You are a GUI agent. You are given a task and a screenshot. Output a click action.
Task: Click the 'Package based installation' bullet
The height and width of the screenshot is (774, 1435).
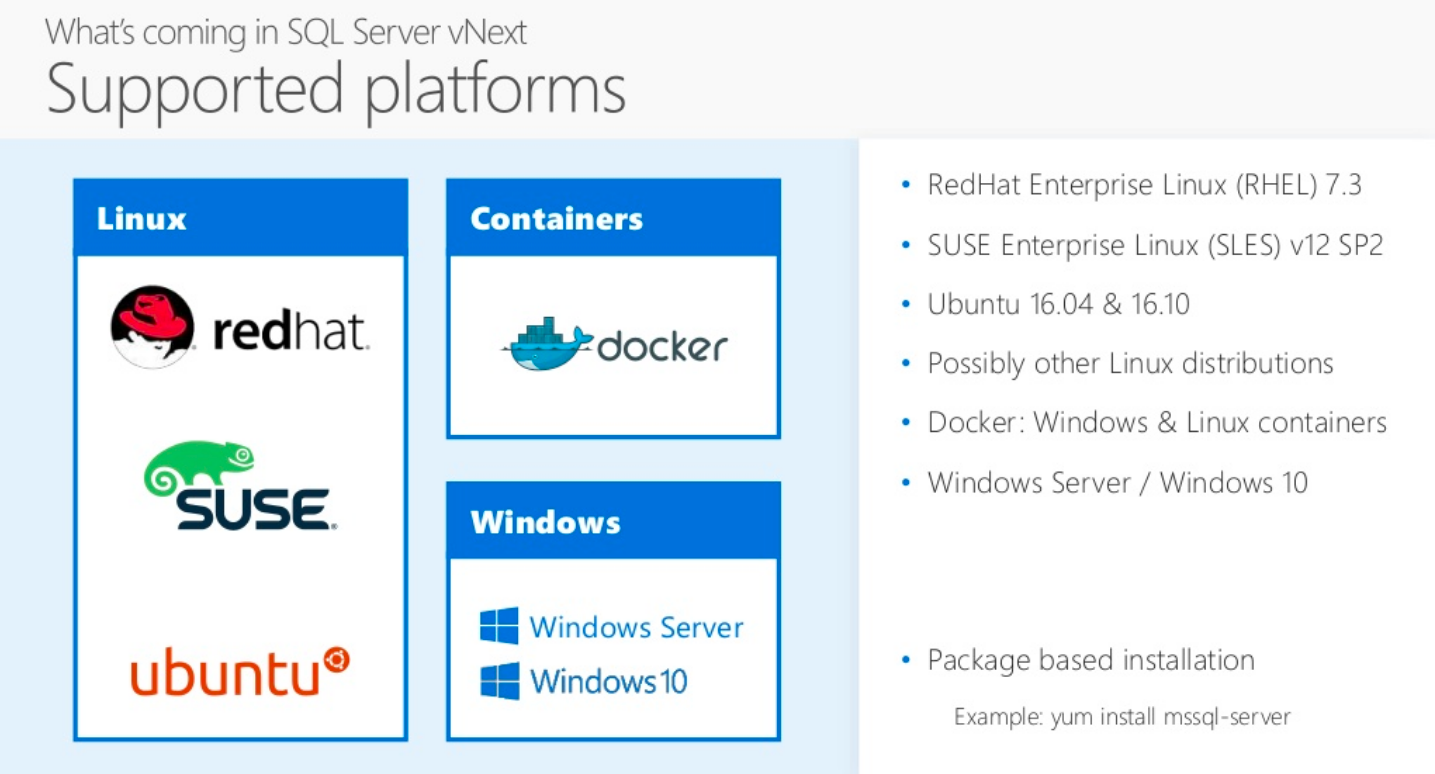click(x=1091, y=660)
